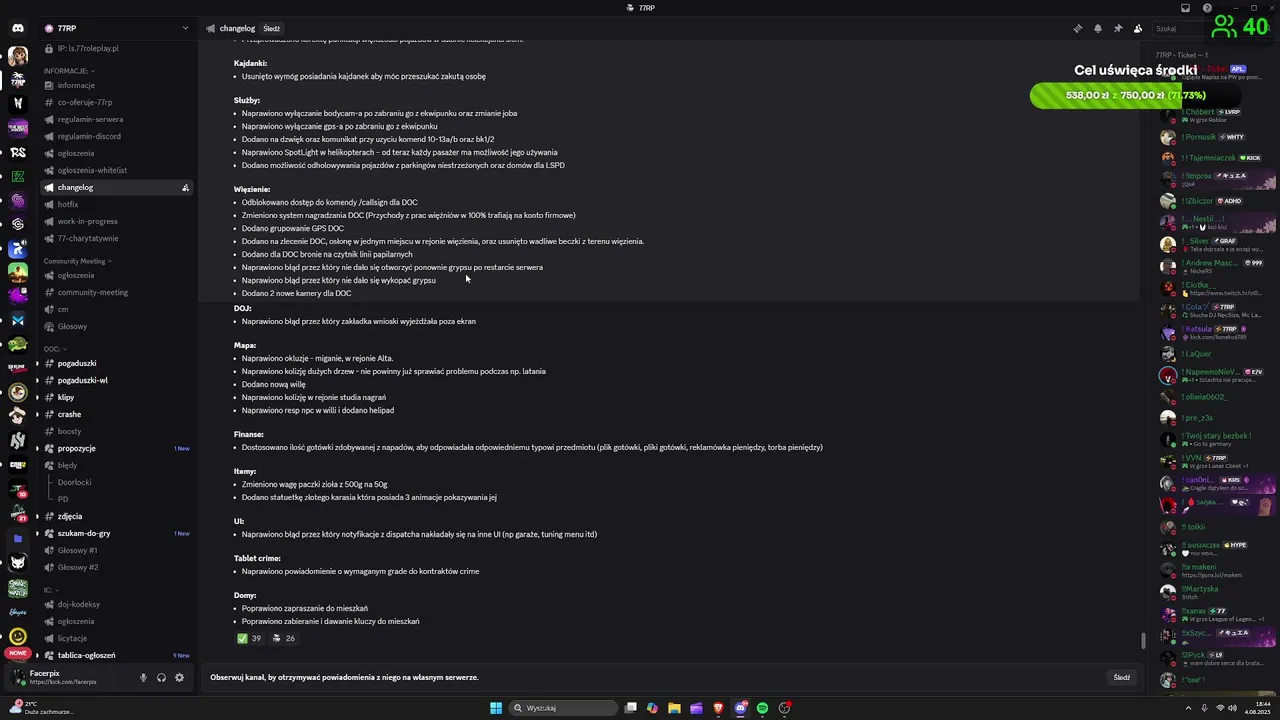The image size is (1280, 720).
Task: Click donation goal progress bar 538,00 zł
Action: (x=1135, y=95)
